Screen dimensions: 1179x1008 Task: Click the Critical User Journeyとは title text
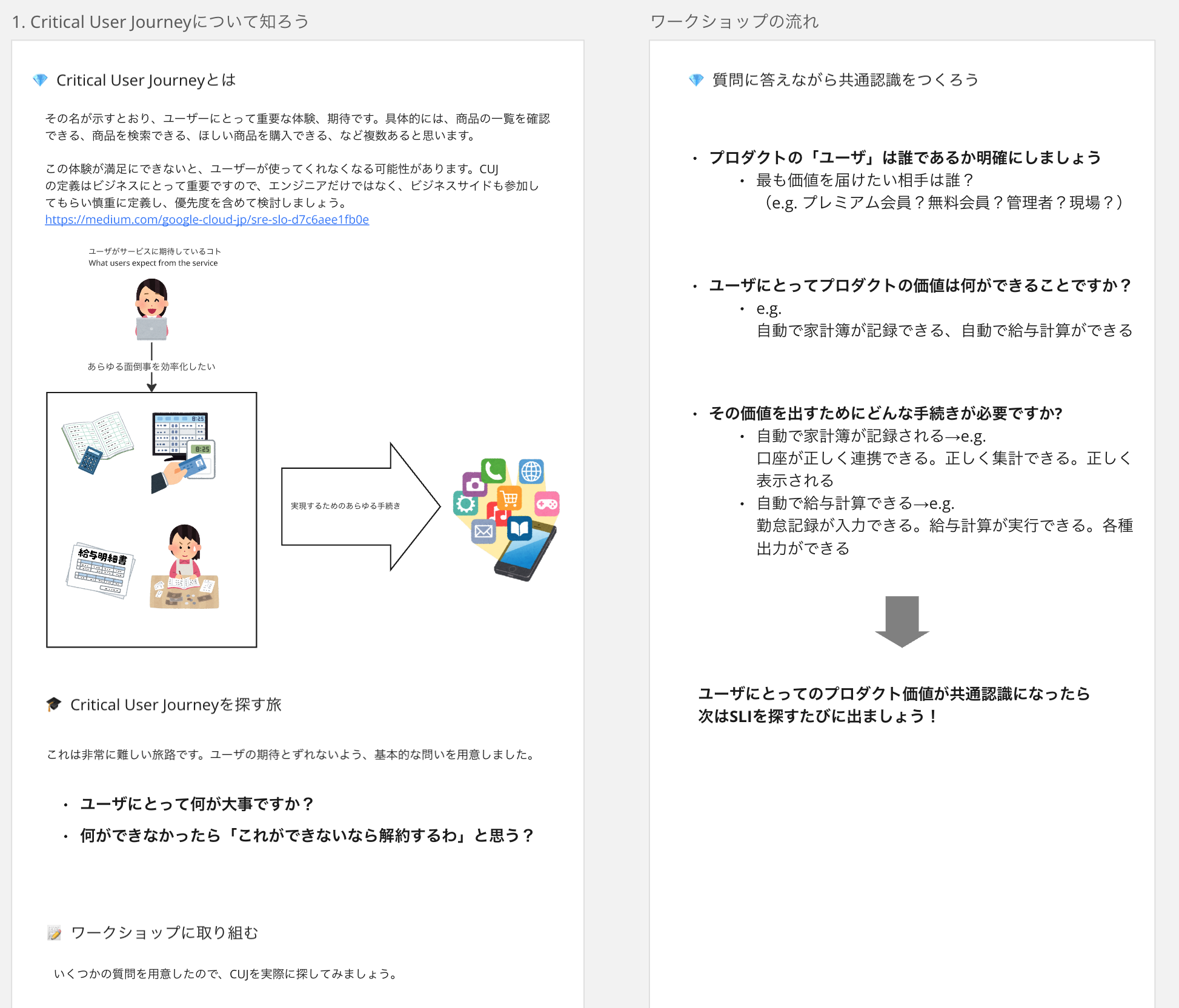146,80
